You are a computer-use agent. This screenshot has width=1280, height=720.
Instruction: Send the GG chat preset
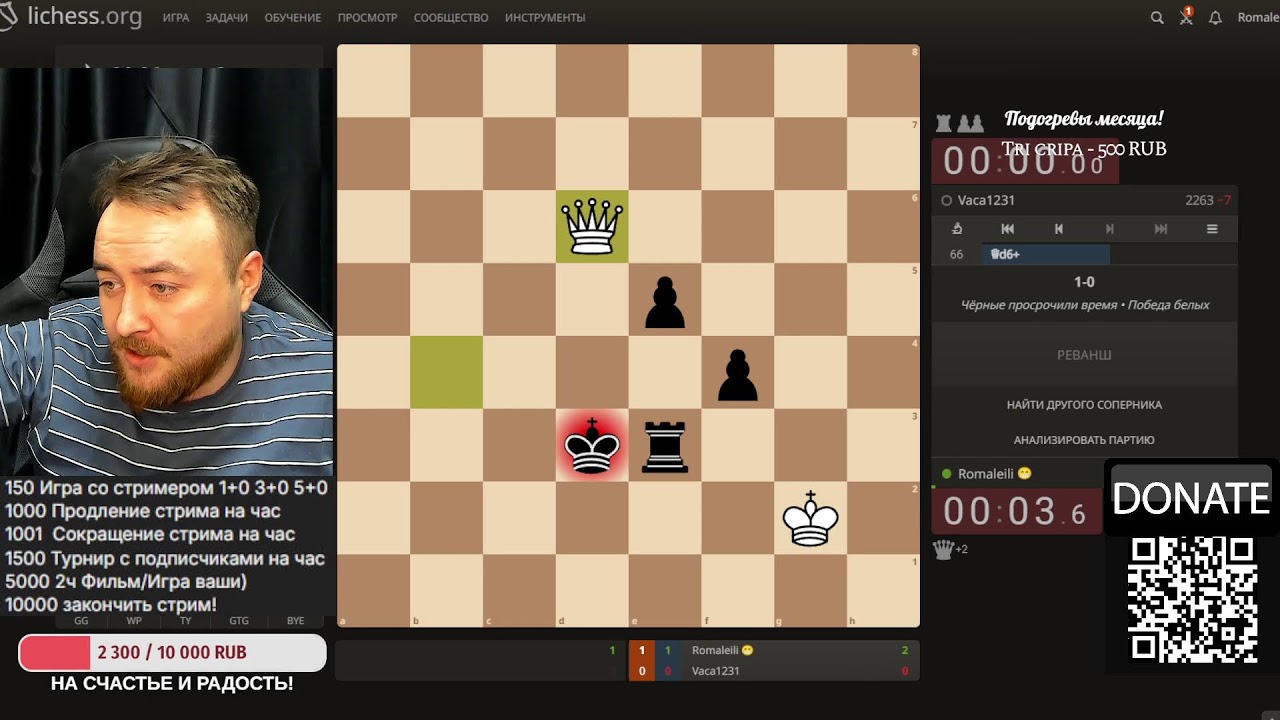click(x=81, y=621)
